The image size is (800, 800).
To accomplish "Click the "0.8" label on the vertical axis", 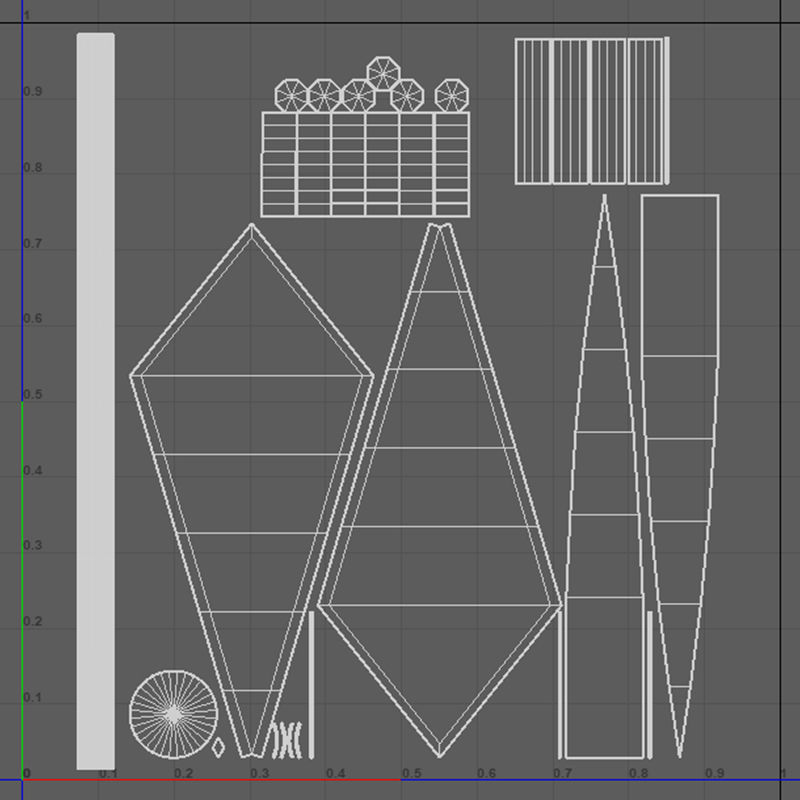I will tap(33, 167).
